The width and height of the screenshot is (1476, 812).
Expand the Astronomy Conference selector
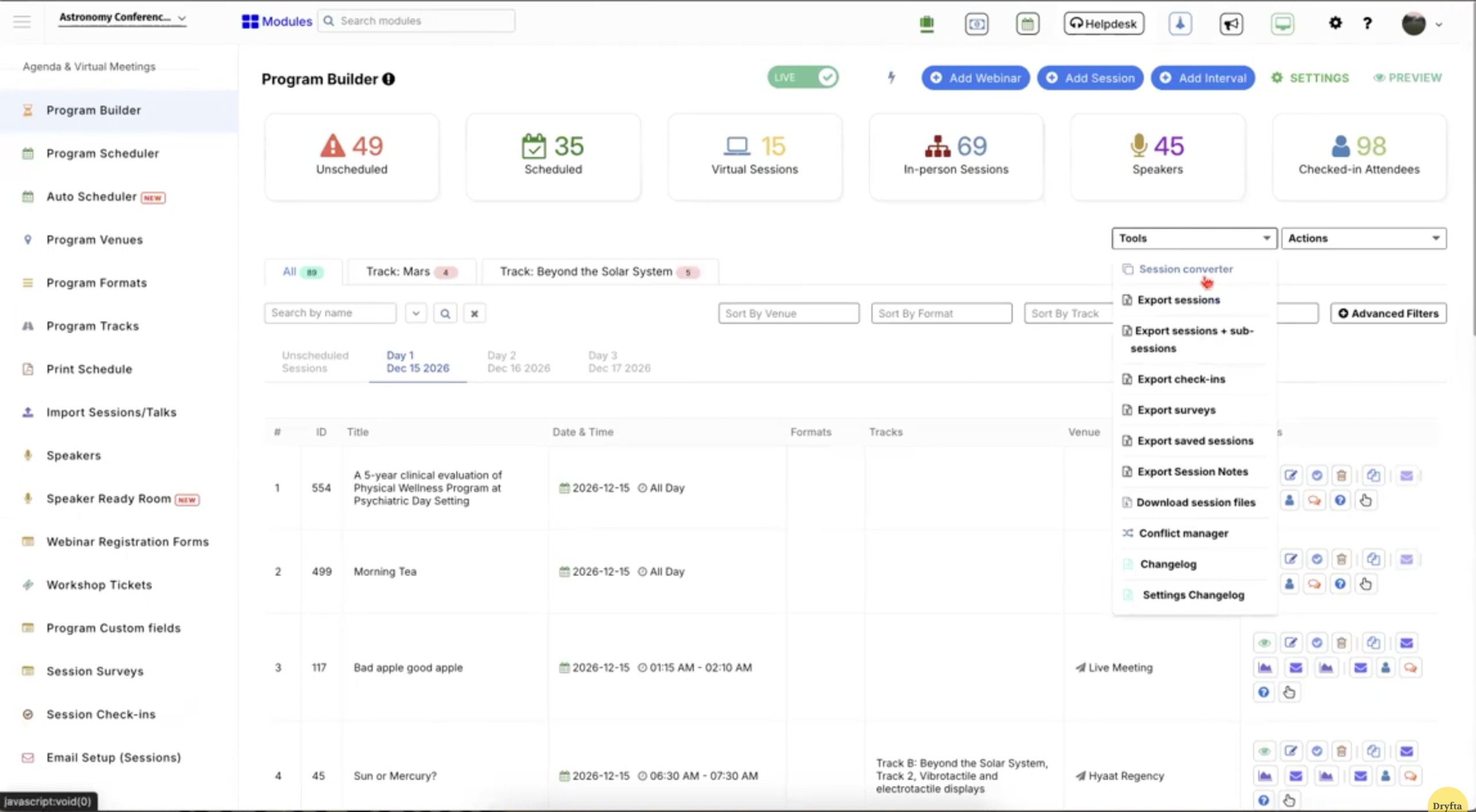click(x=122, y=18)
